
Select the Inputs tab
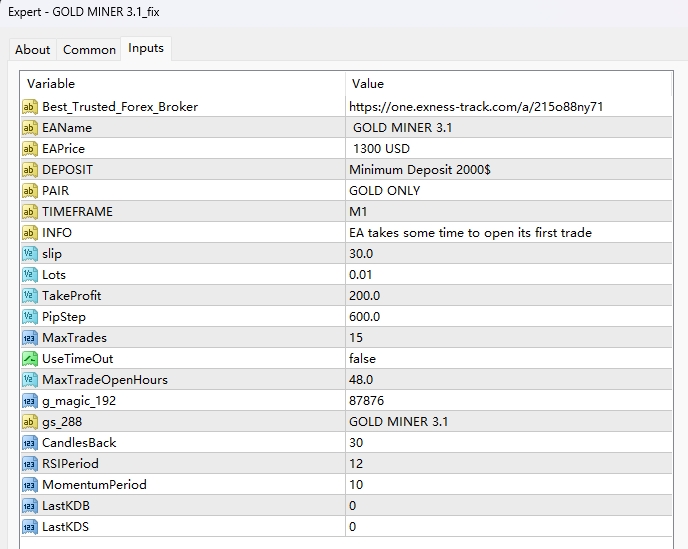146,48
